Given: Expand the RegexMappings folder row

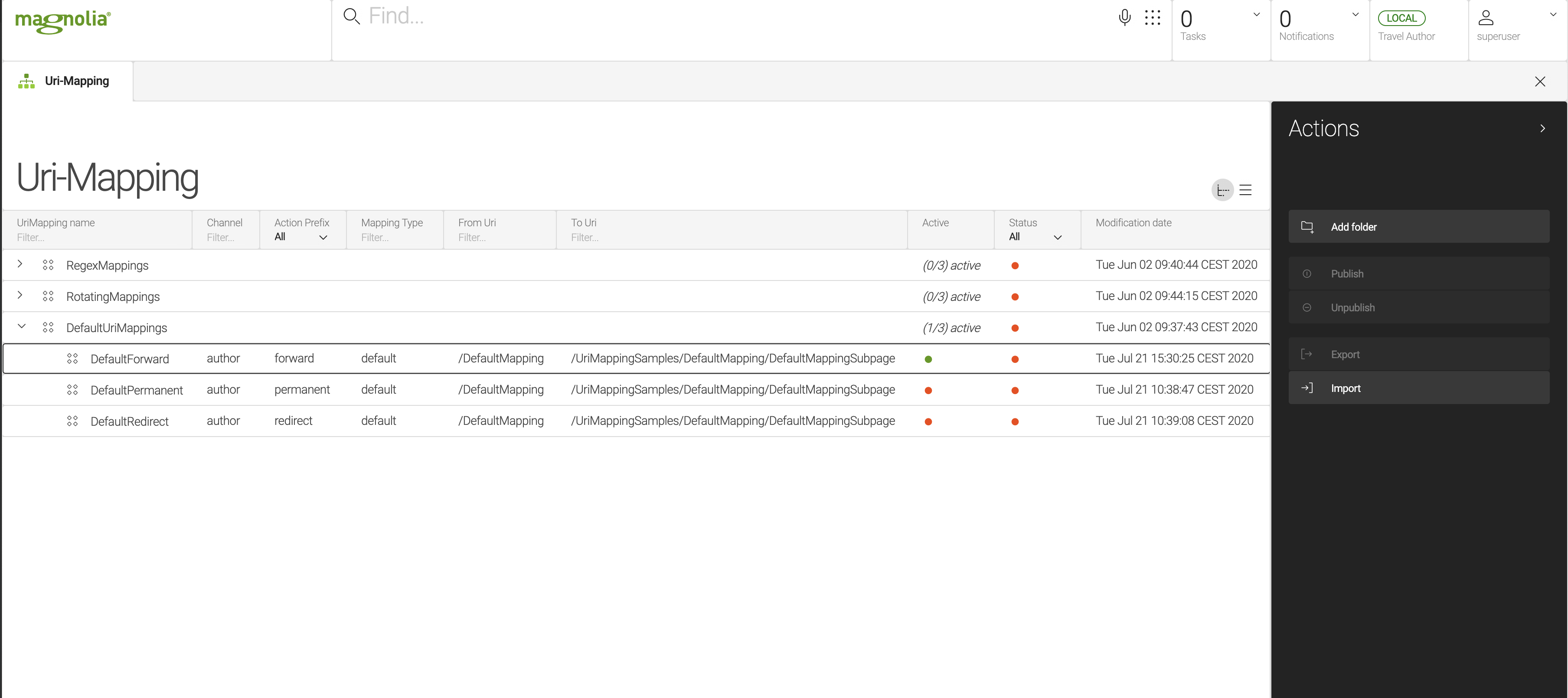Looking at the screenshot, I should click(x=20, y=264).
